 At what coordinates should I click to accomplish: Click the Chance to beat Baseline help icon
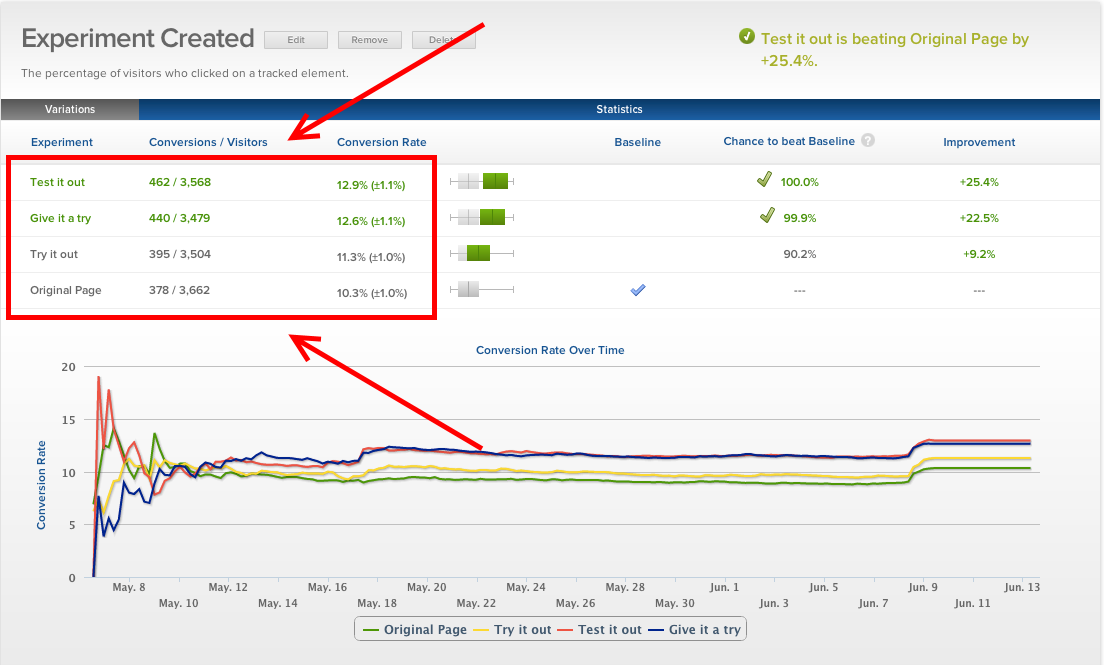click(x=868, y=140)
